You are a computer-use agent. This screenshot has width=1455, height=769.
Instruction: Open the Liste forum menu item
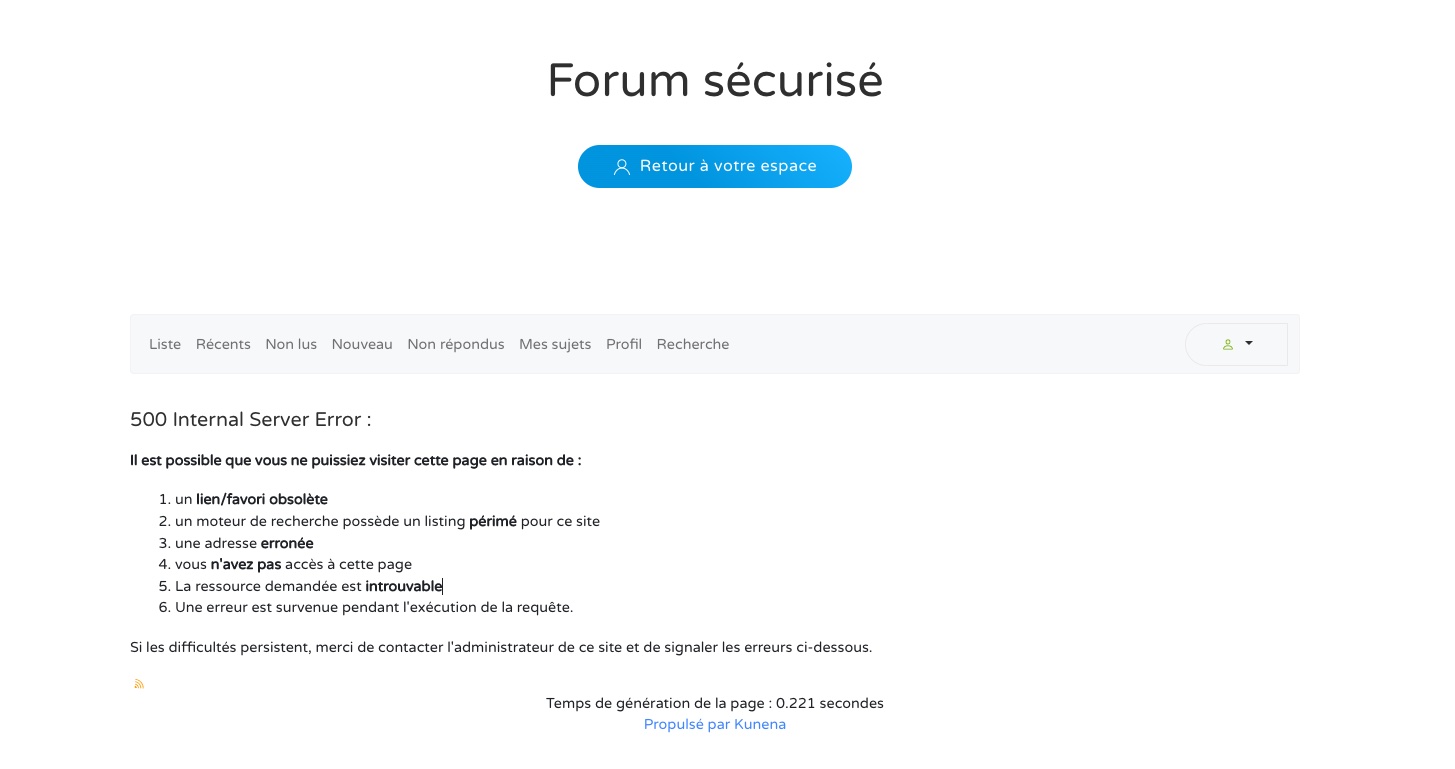[x=165, y=344]
